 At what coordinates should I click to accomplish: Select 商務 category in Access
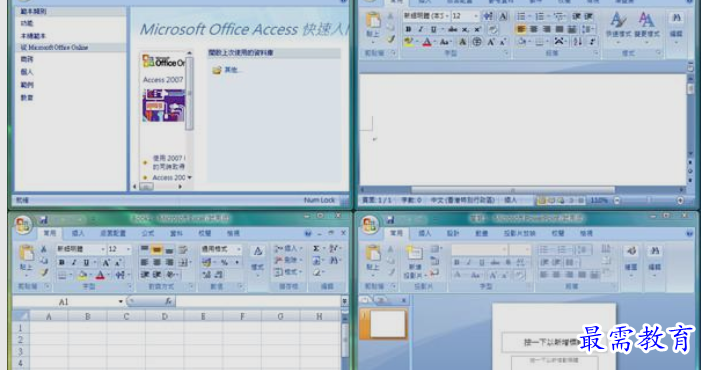point(27,59)
